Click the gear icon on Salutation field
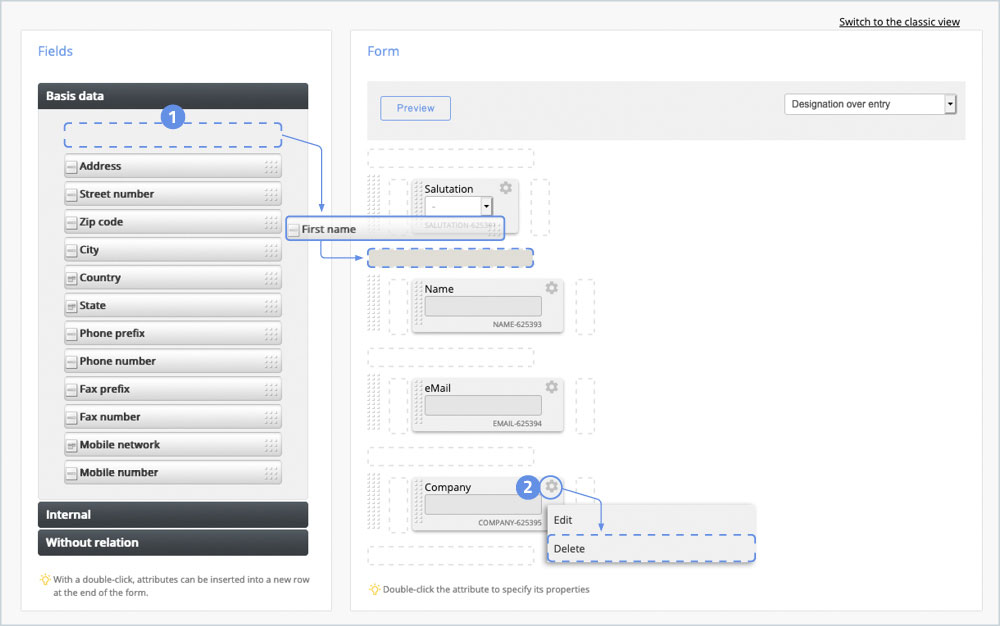Image resolution: width=1000 pixels, height=626 pixels. pos(506,188)
